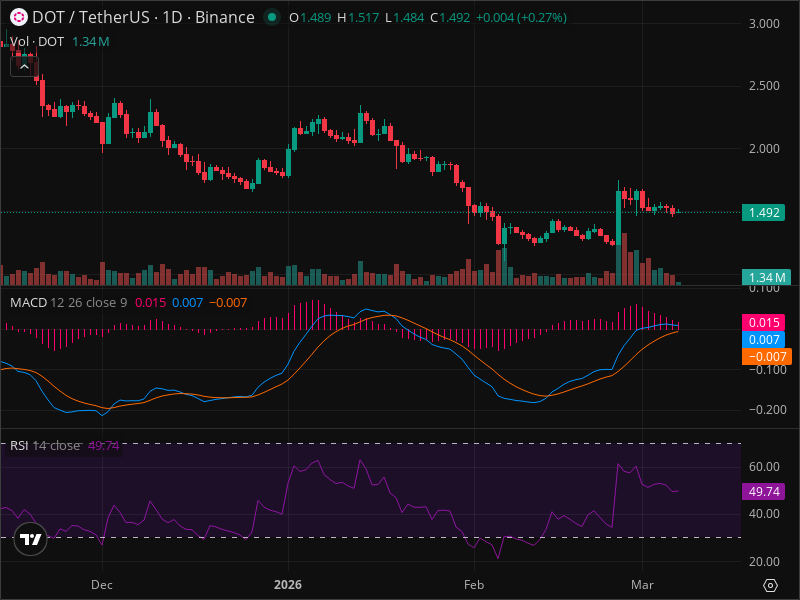Click the H1.517 high price value

(358, 18)
